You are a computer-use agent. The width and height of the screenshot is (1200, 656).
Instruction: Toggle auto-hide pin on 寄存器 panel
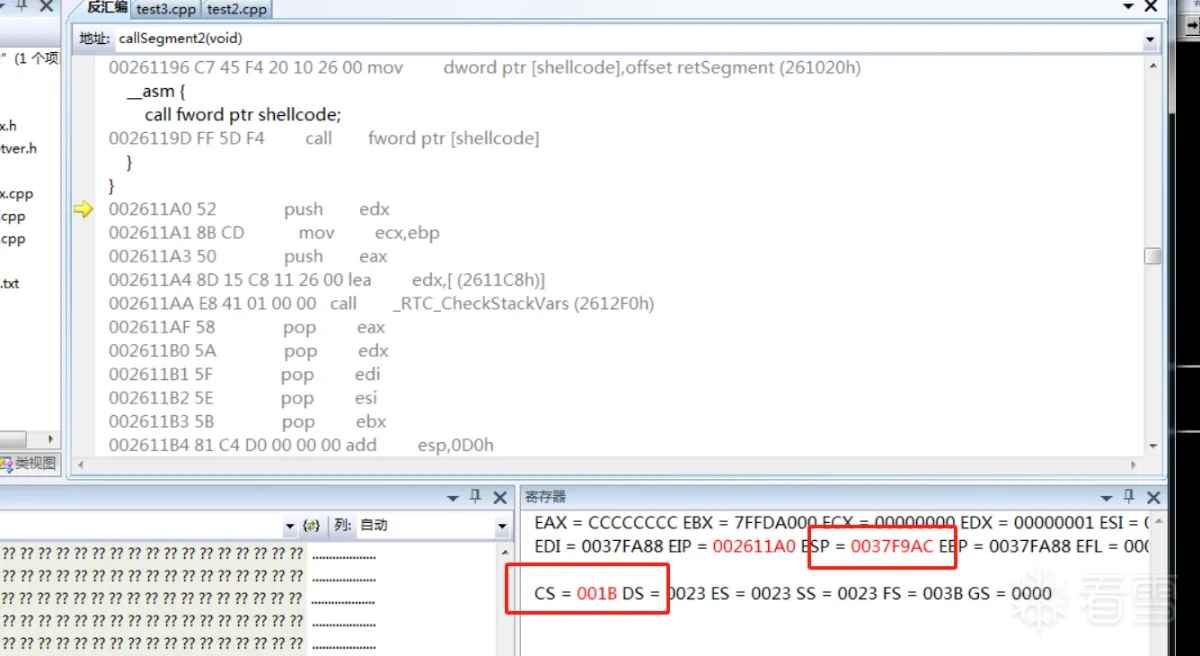point(1129,497)
